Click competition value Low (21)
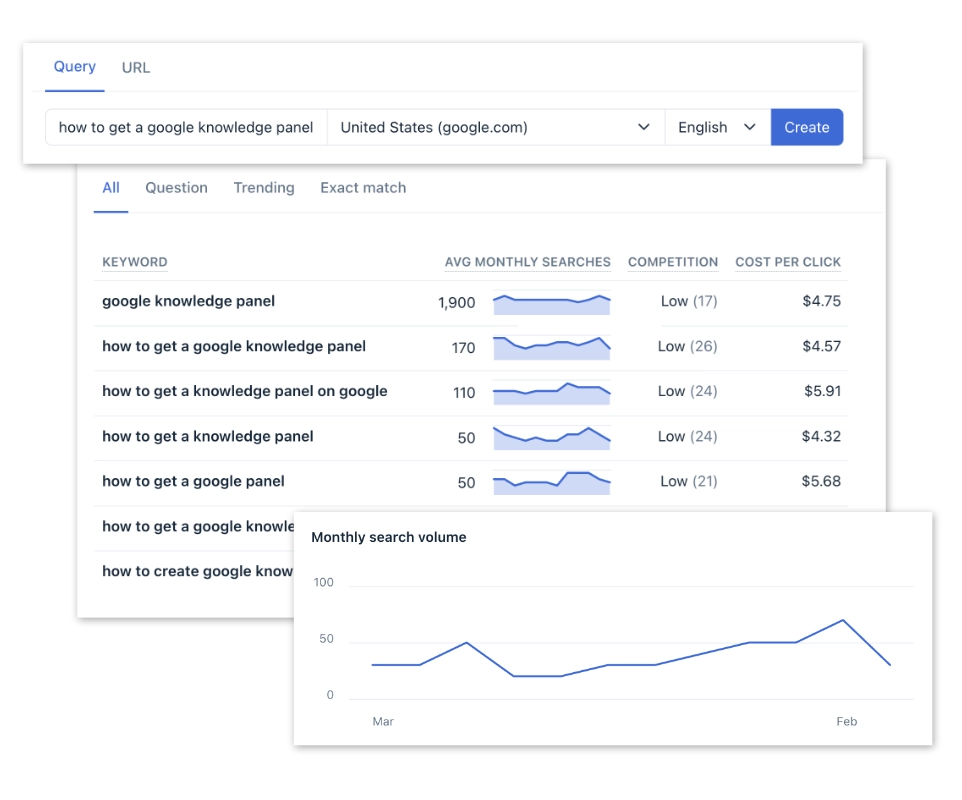This screenshot has width=962, height=800. (x=688, y=482)
